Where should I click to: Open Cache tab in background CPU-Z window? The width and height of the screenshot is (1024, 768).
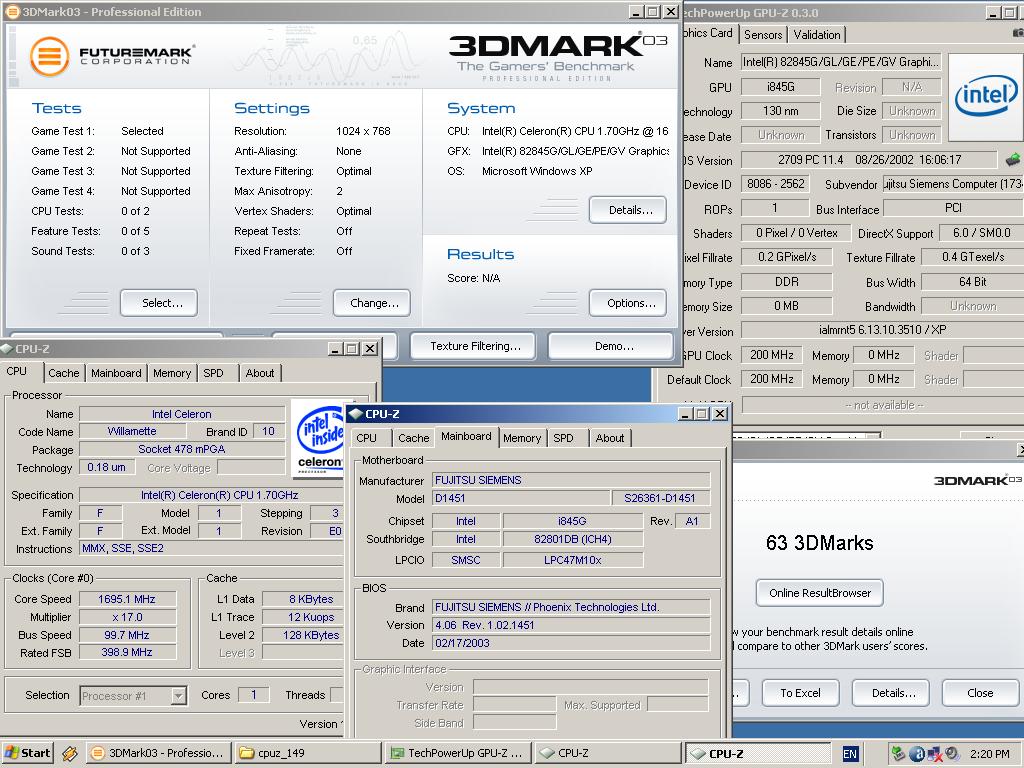pos(63,373)
